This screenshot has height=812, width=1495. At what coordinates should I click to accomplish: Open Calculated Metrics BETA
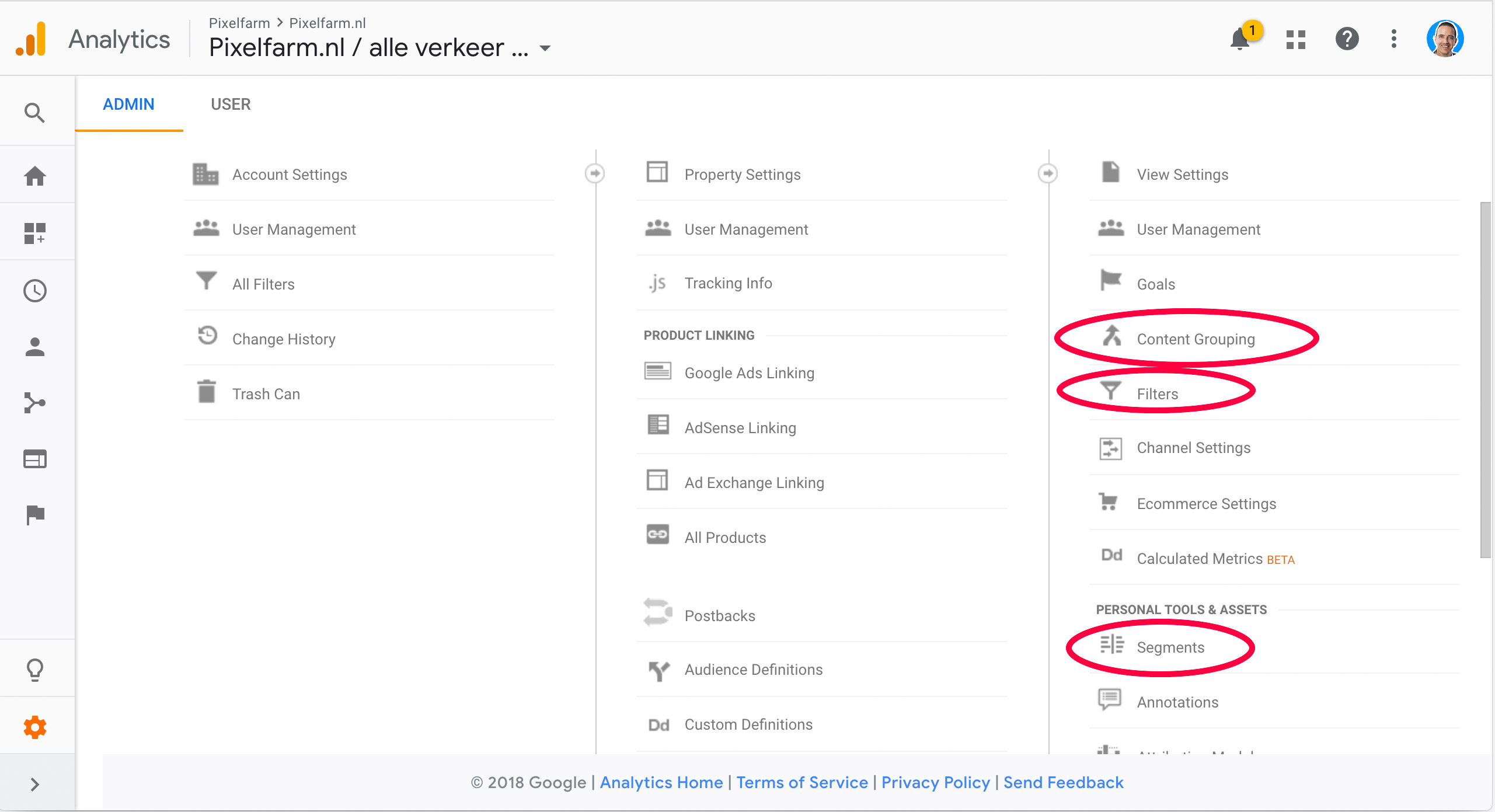tap(1274, 558)
